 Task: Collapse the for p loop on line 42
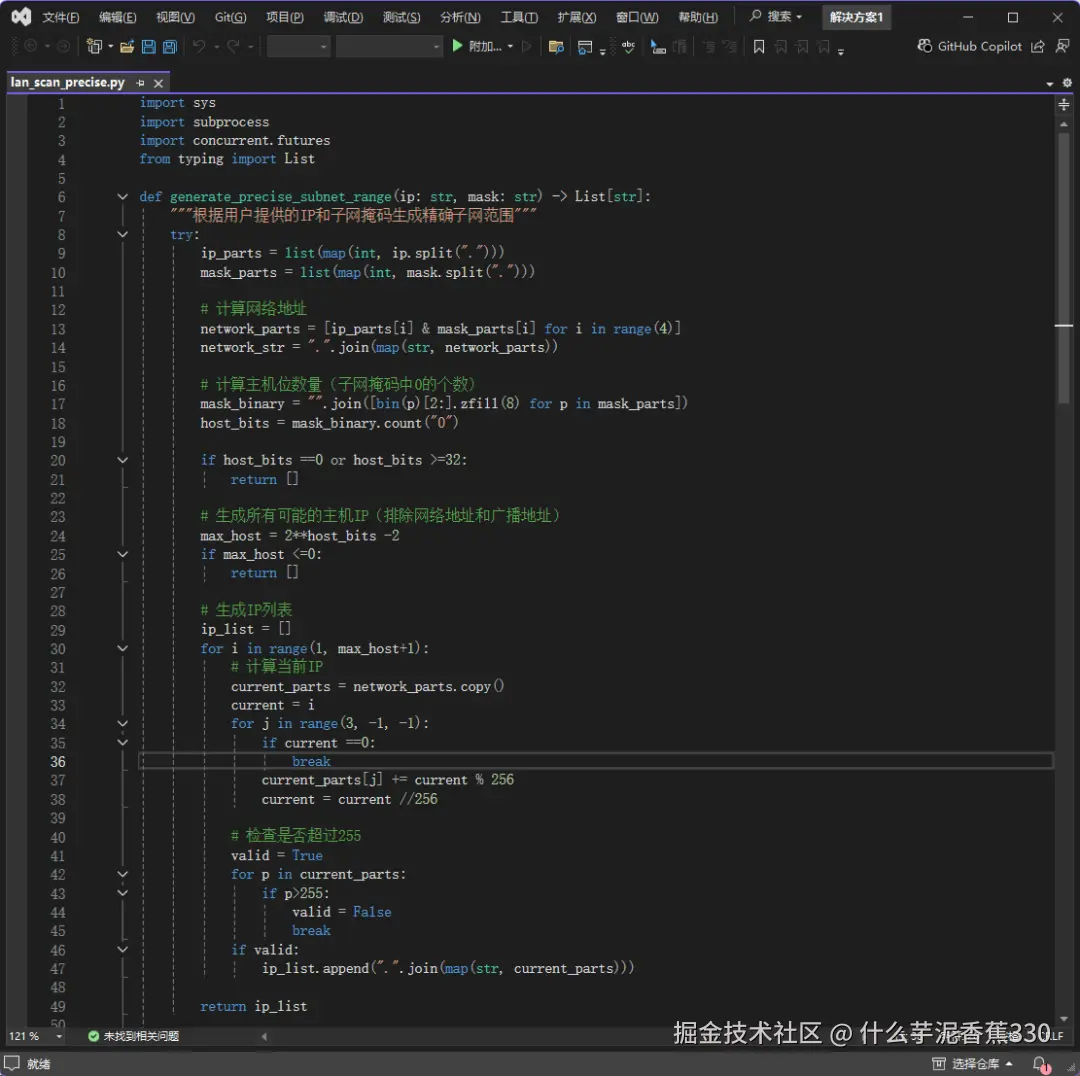[123, 874]
